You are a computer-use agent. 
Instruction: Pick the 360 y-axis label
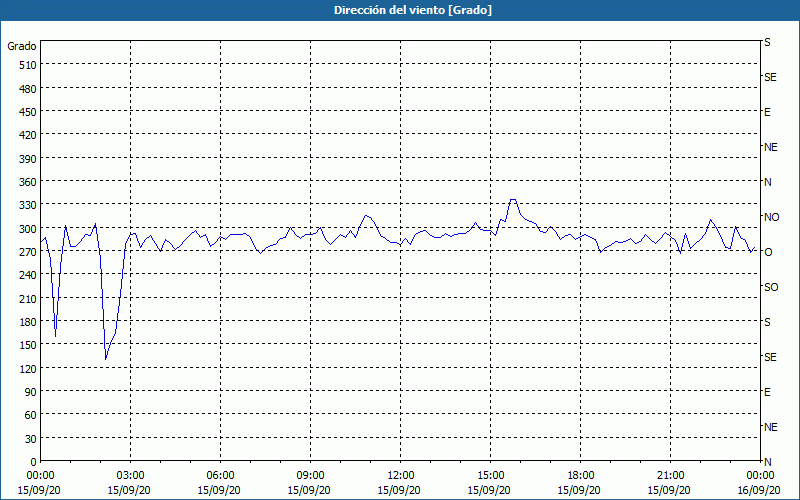(28, 182)
